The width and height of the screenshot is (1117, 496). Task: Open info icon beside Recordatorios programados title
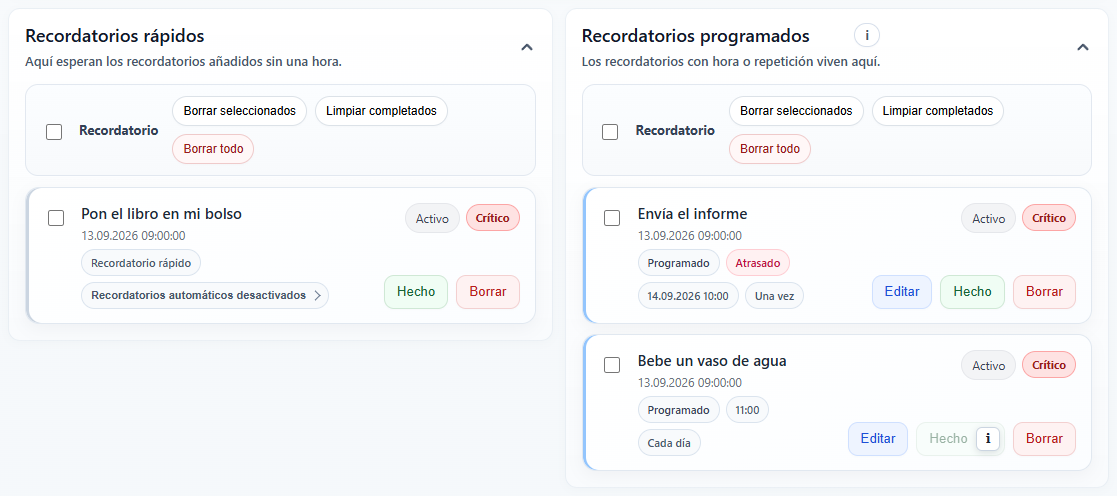867,35
